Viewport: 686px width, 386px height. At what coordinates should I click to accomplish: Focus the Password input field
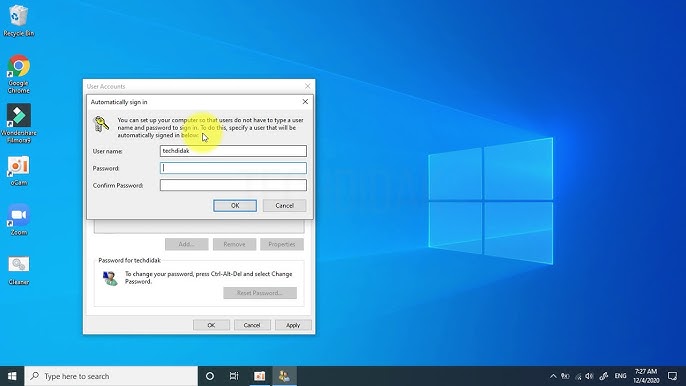233,168
